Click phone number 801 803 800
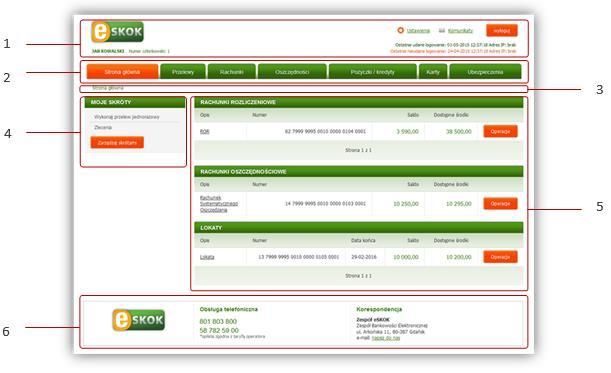Viewport: 611px width, 373px height. (x=218, y=322)
